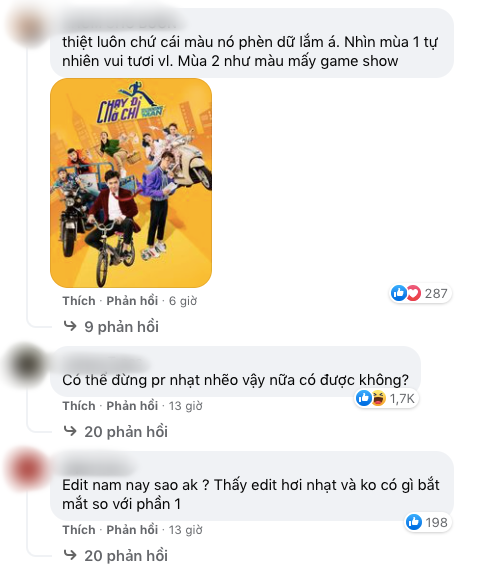Image resolution: width=493 pixels, height=570 pixels.
Task: Expand 20 phản hồi under the Edit năm nay comment
Action: [126, 555]
